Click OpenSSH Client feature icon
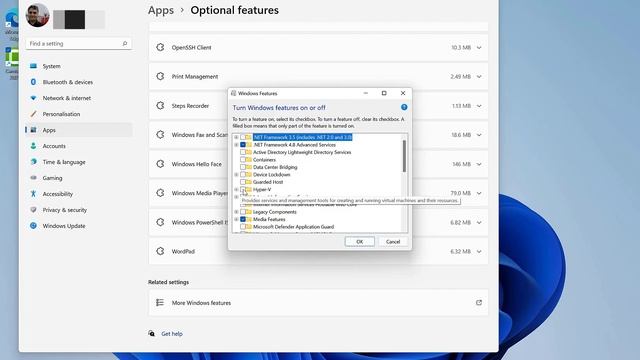Viewport: 640px width, 360px height. coord(160,47)
